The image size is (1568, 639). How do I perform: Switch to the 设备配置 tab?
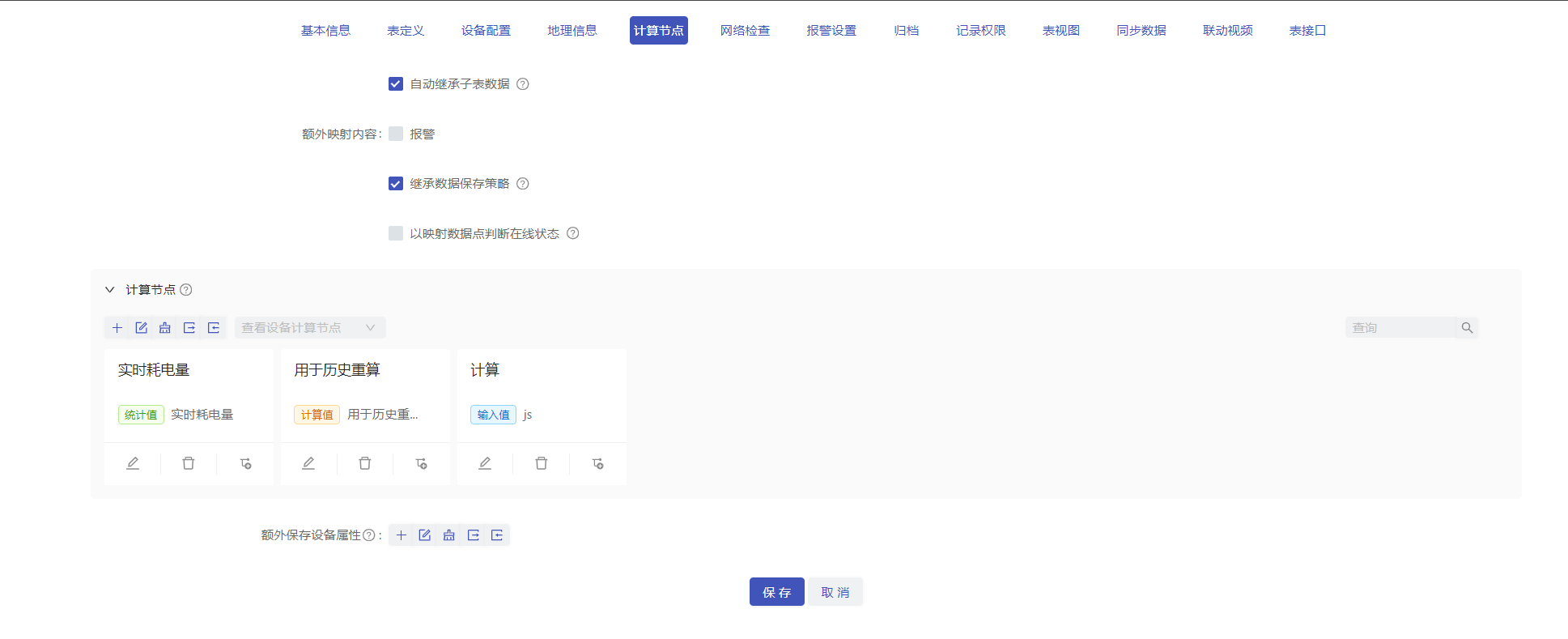click(x=486, y=31)
